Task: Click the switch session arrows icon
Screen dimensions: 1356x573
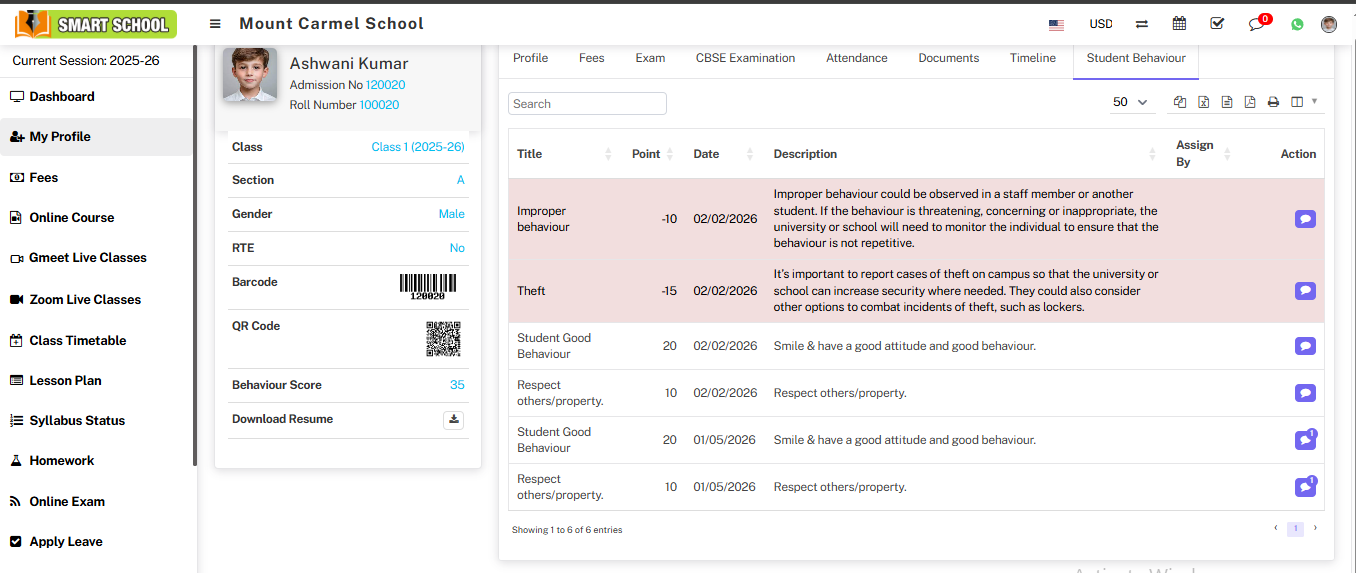Action: (1141, 24)
